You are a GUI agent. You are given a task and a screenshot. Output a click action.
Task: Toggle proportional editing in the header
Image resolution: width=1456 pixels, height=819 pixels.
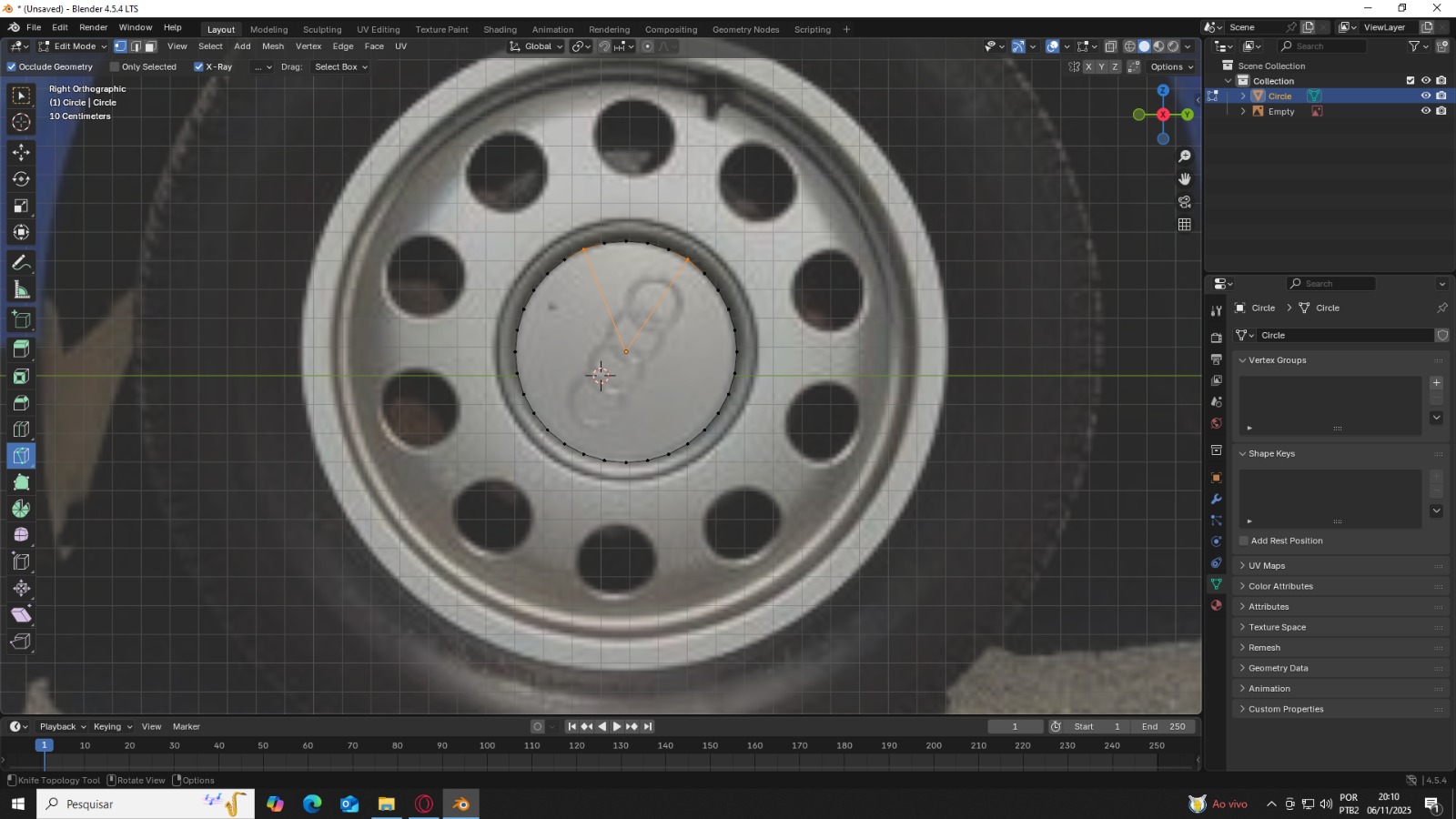[x=647, y=46]
